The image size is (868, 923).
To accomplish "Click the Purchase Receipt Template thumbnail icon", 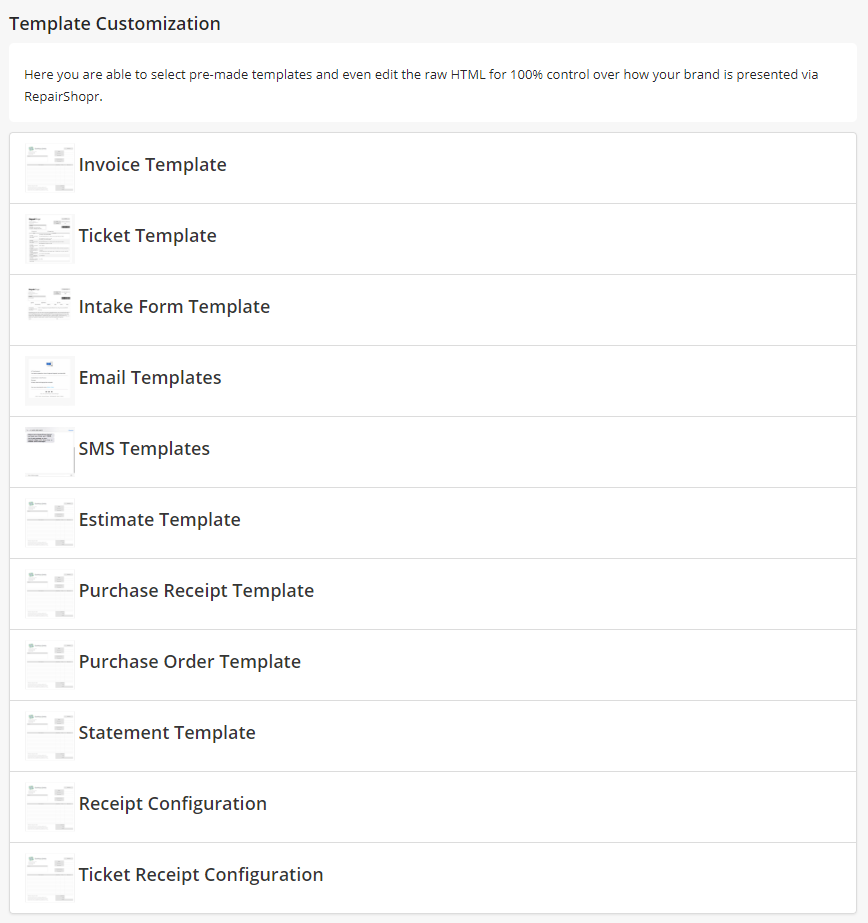I will (50, 593).
